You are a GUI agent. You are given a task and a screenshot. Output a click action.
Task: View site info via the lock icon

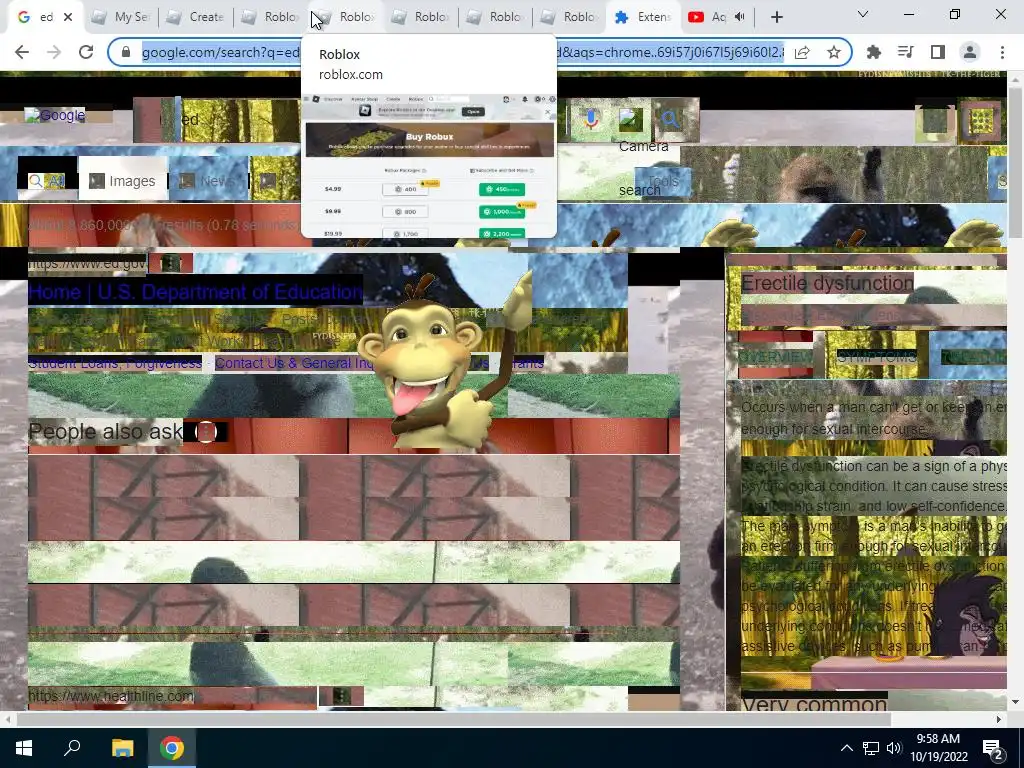point(126,52)
